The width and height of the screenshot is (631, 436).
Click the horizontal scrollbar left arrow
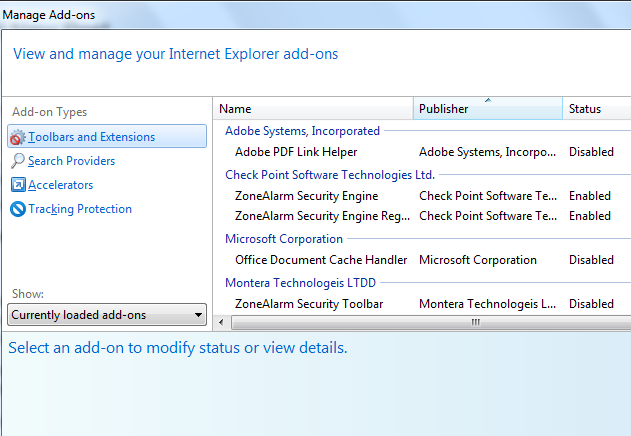(221, 322)
